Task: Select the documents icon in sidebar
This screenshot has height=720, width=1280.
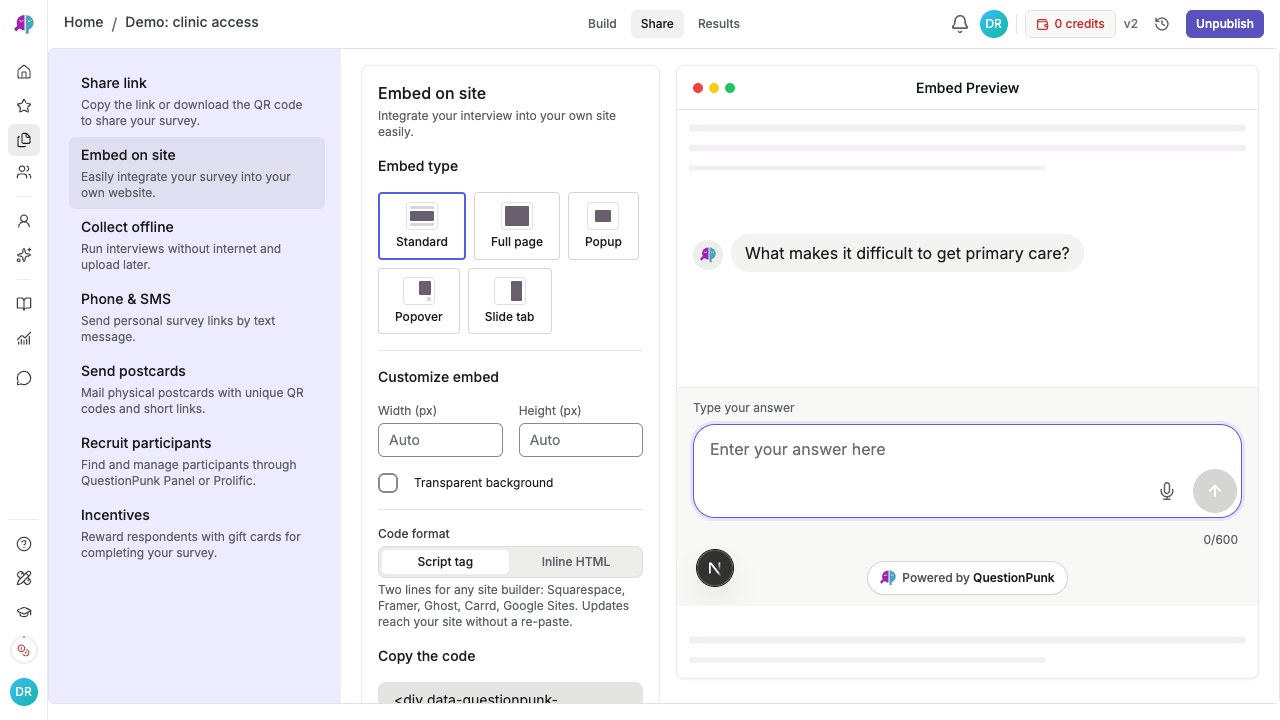Action: click(24, 140)
